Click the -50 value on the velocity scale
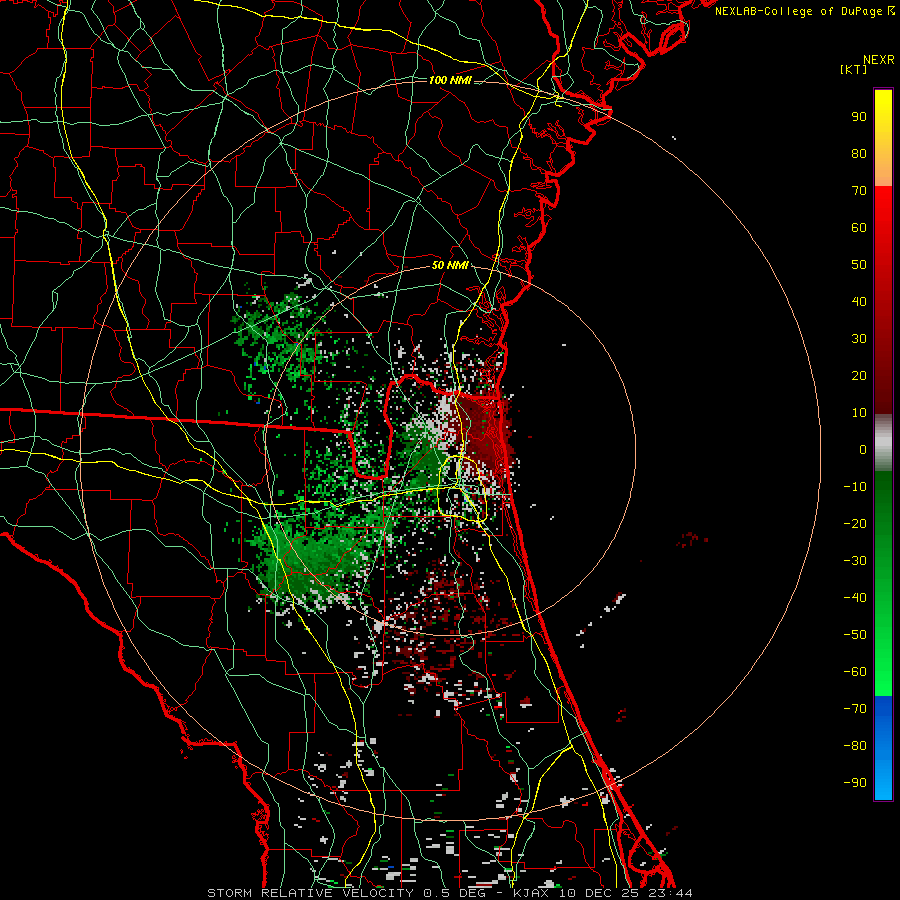Viewport: 900px width, 900px height. 855,635
